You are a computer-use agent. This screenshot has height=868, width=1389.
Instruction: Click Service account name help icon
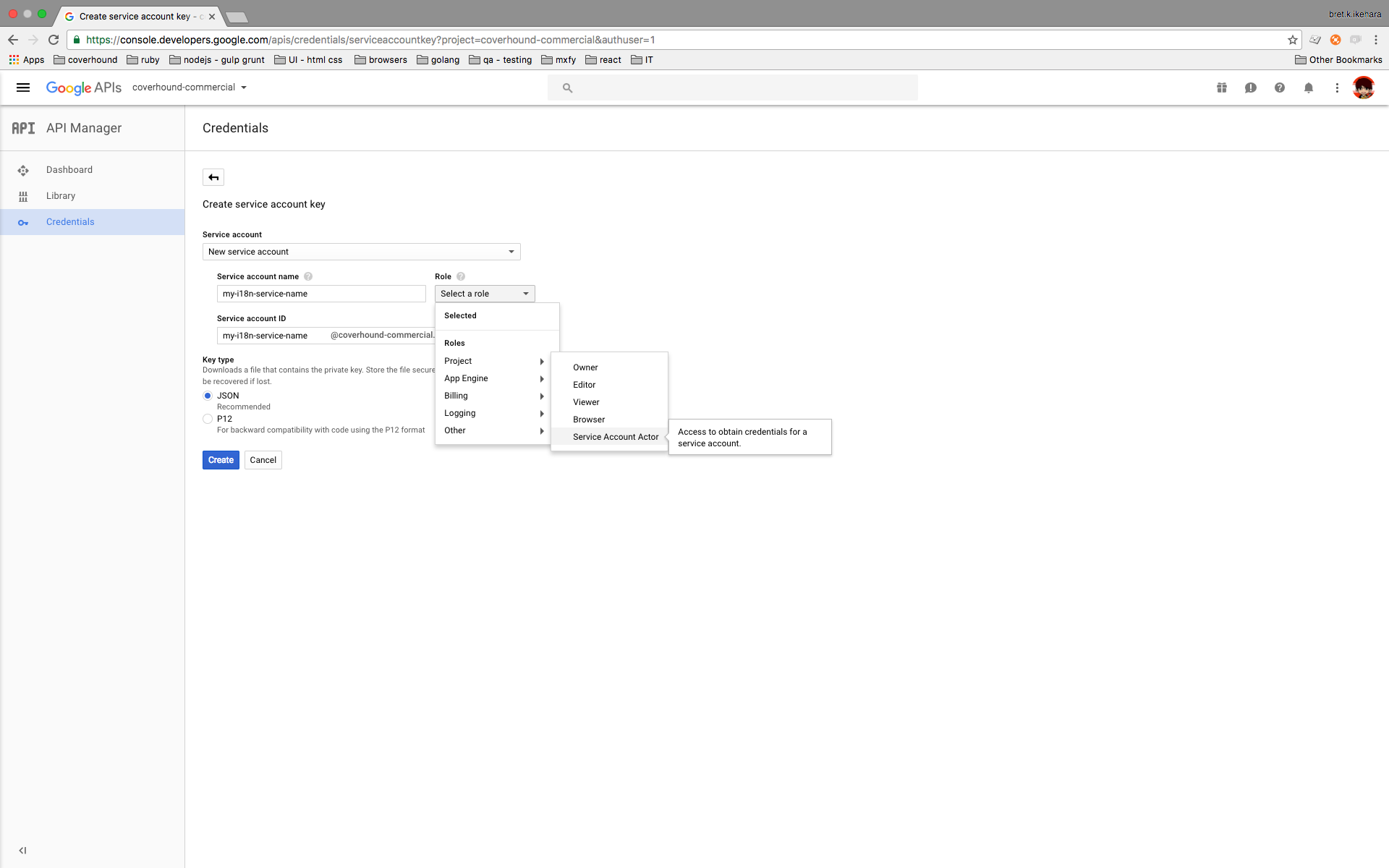coord(308,276)
